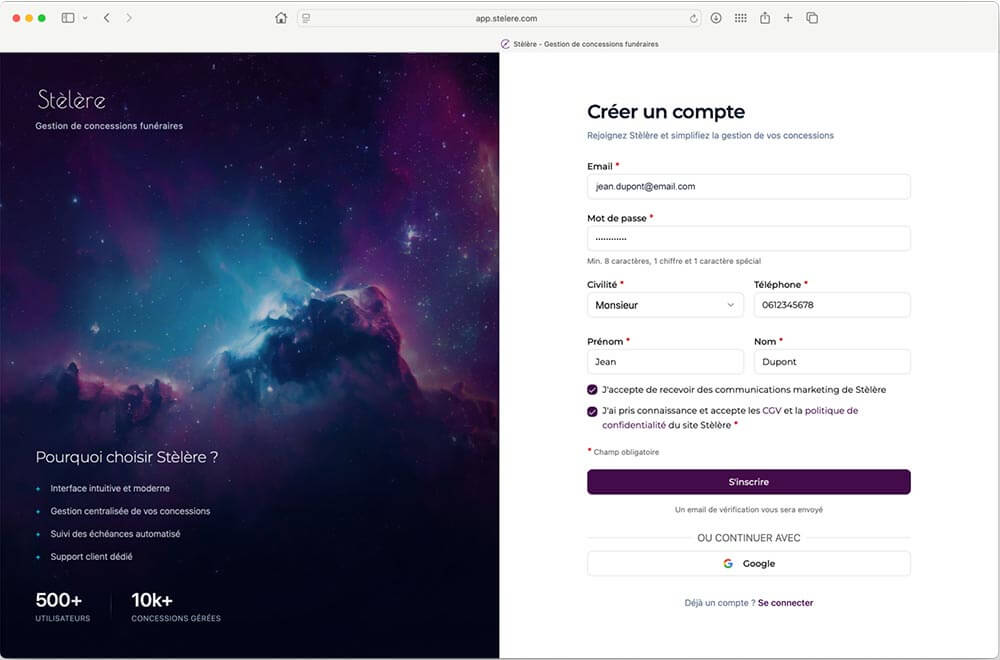
Task: Click the password requirements hint text
Action: tap(673, 261)
